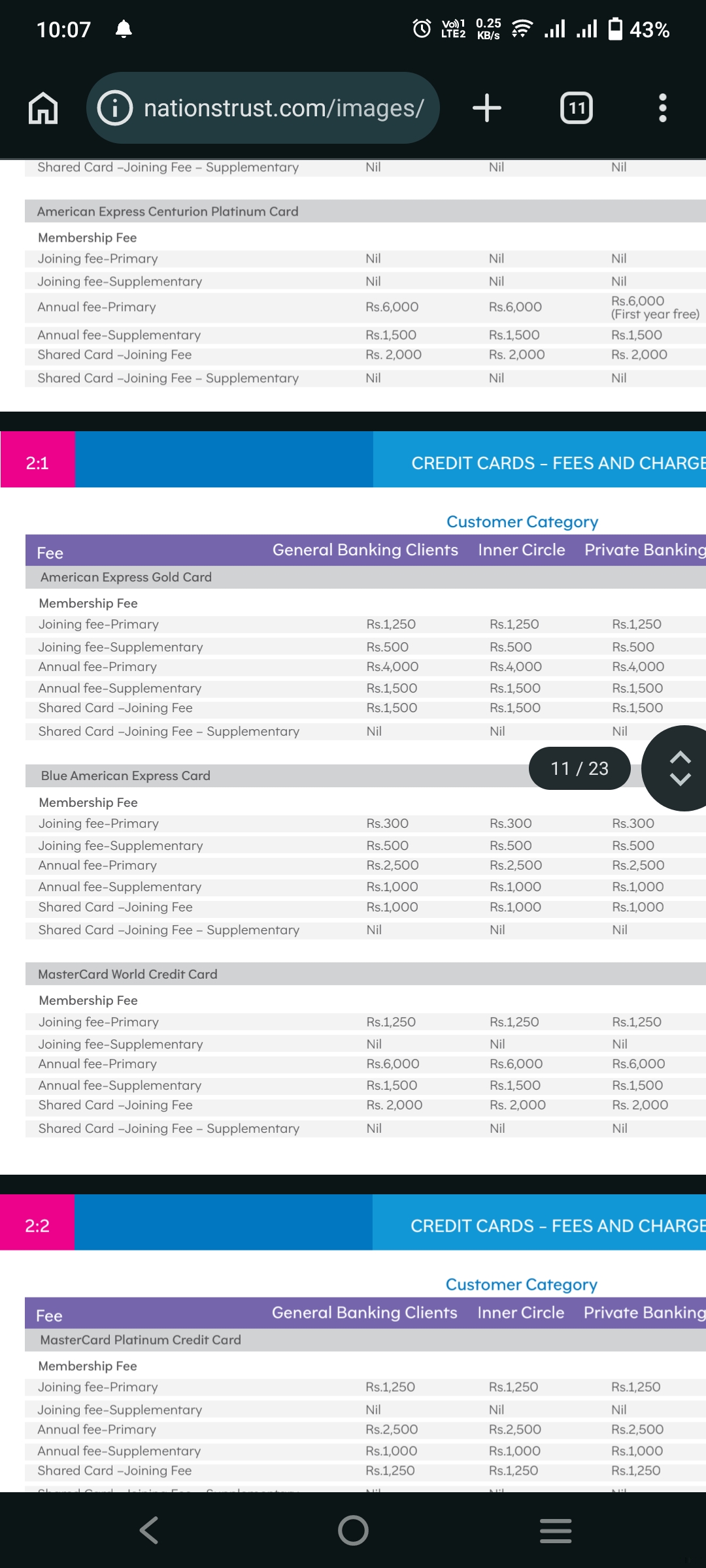Tap the 11 / 23 page indicator
Viewport: 706px width, 1568px height.
[x=580, y=768]
